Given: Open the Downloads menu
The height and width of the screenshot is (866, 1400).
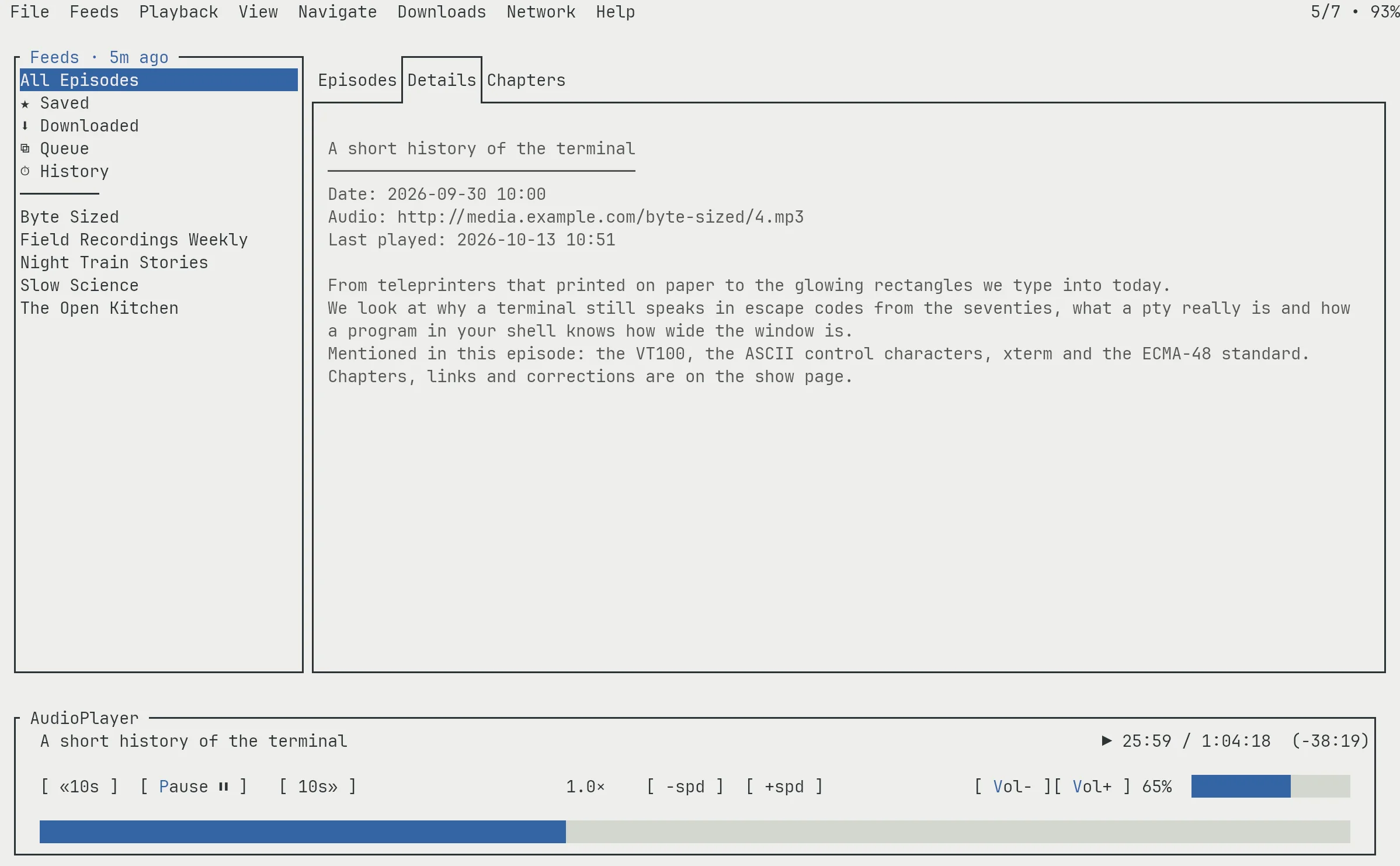Looking at the screenshot, I should point(442,12).
